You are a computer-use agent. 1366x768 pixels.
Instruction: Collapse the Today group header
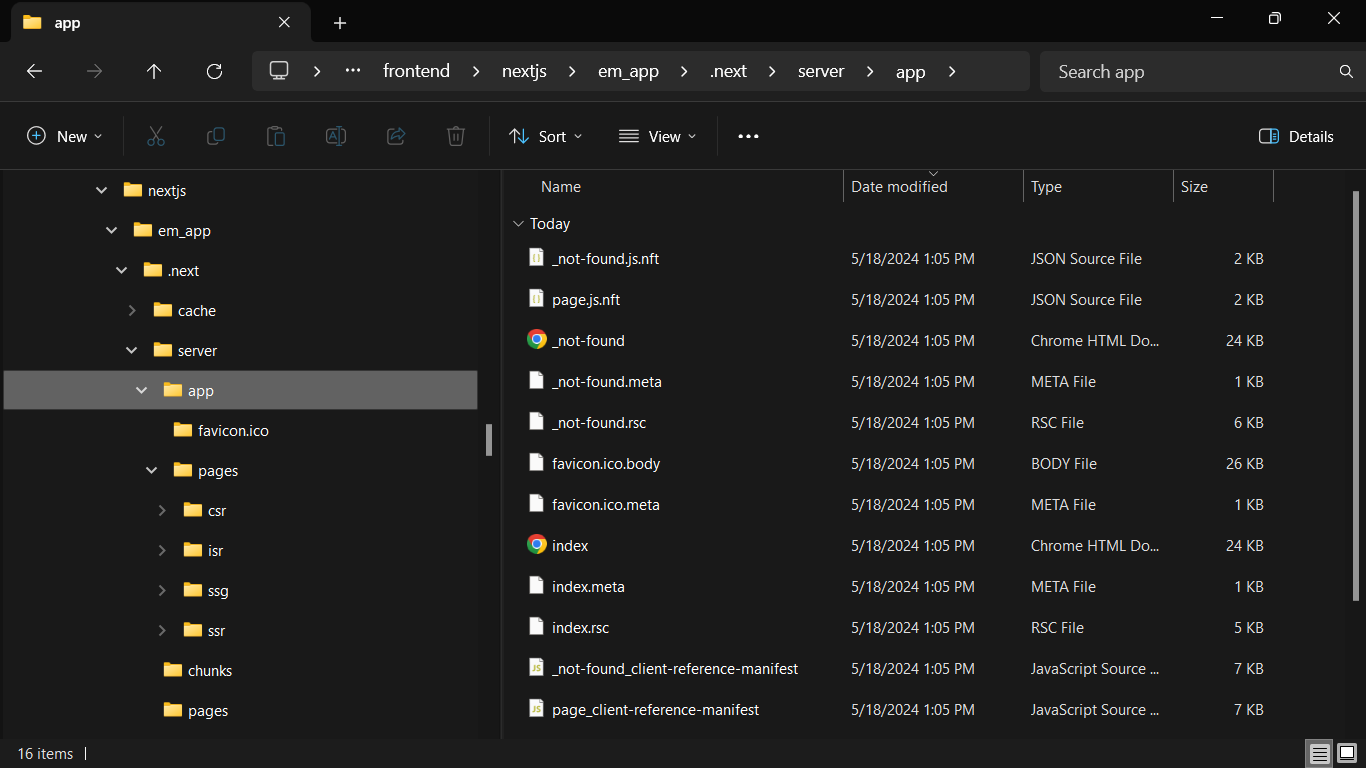517,224
